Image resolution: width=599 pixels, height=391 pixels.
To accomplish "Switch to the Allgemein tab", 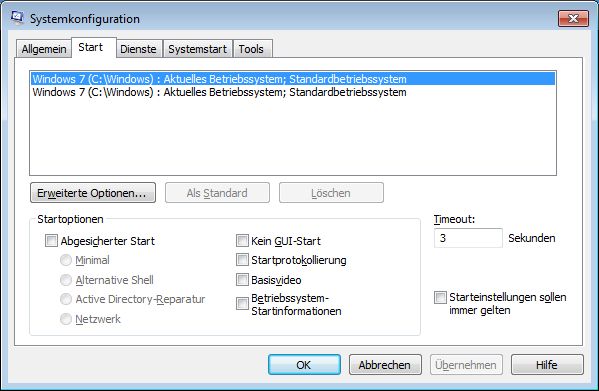I will (x=44, y=49).
